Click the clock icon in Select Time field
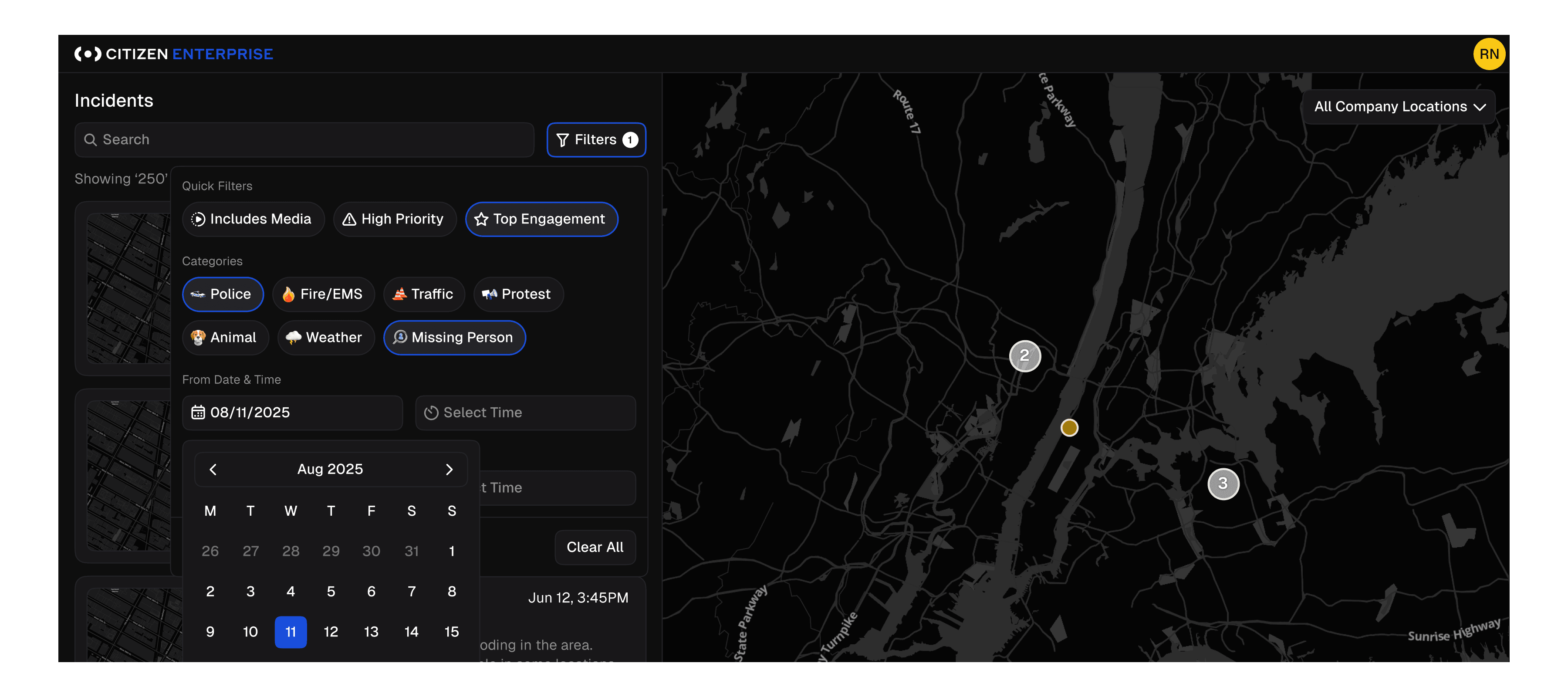The height and width of the screenshot is (697, 1568). coord(431,413)
